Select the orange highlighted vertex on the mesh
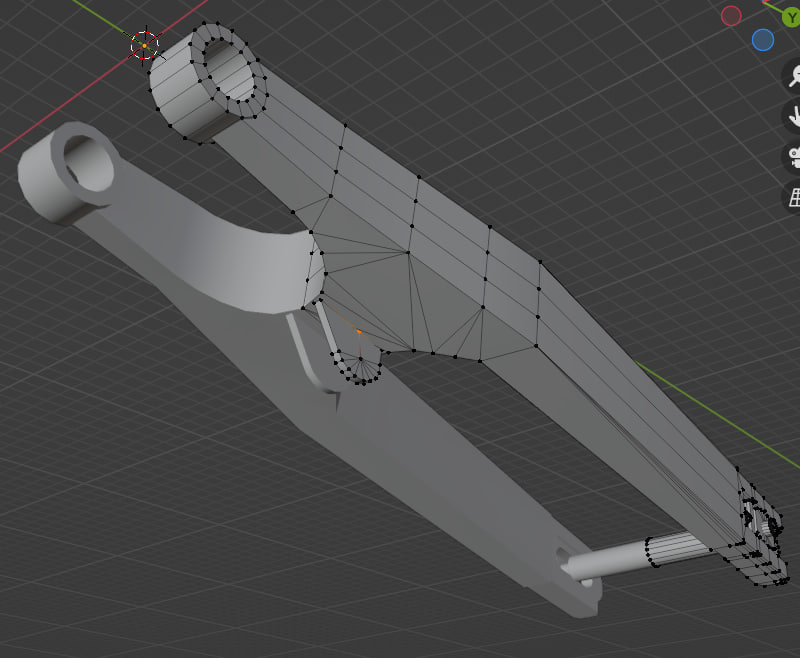This screenshot has height=658, width=800. [x=359, y=332]
